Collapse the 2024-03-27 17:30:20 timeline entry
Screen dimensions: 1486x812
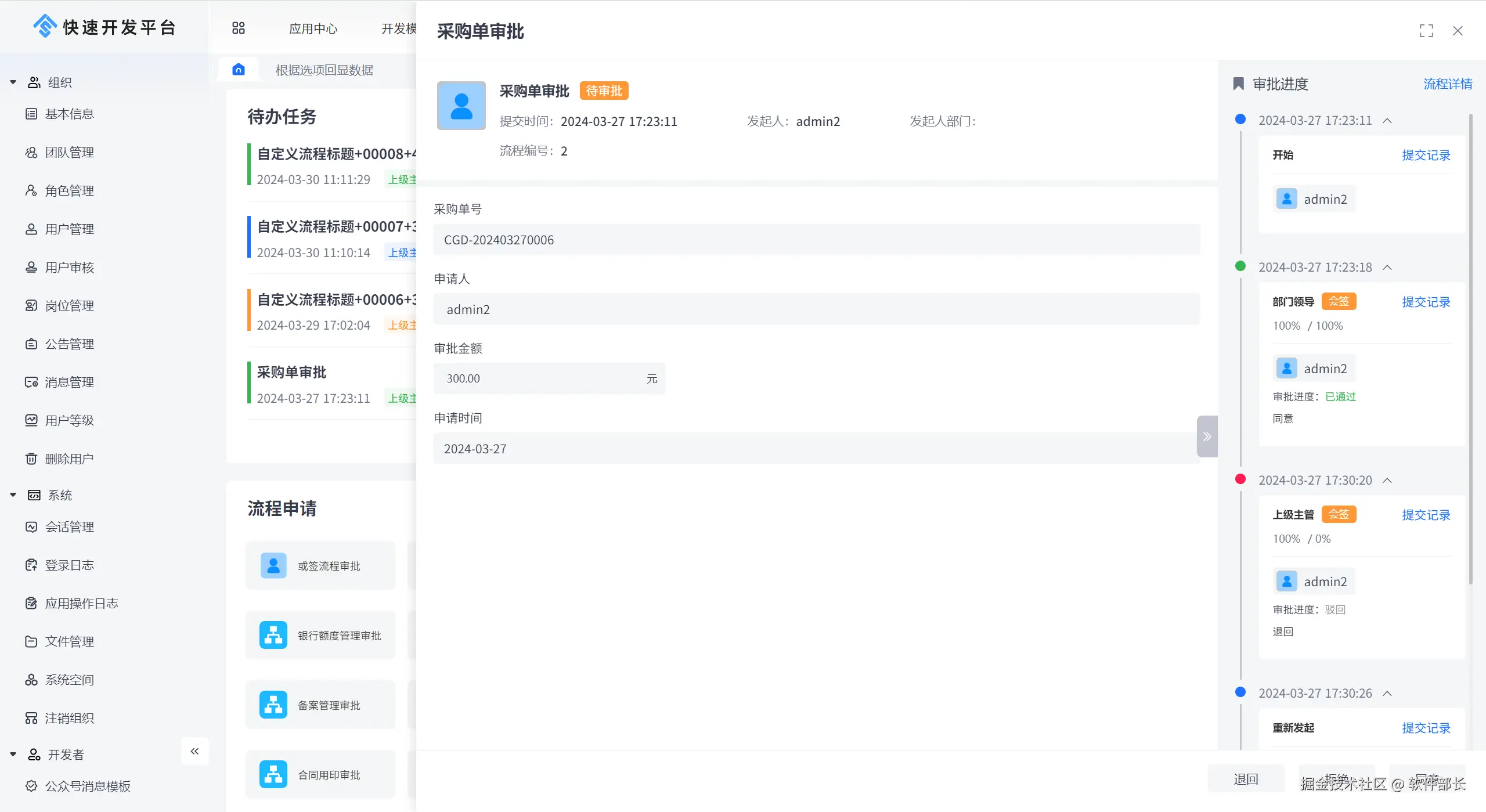pyautogui.click(x=1387, y=481)
